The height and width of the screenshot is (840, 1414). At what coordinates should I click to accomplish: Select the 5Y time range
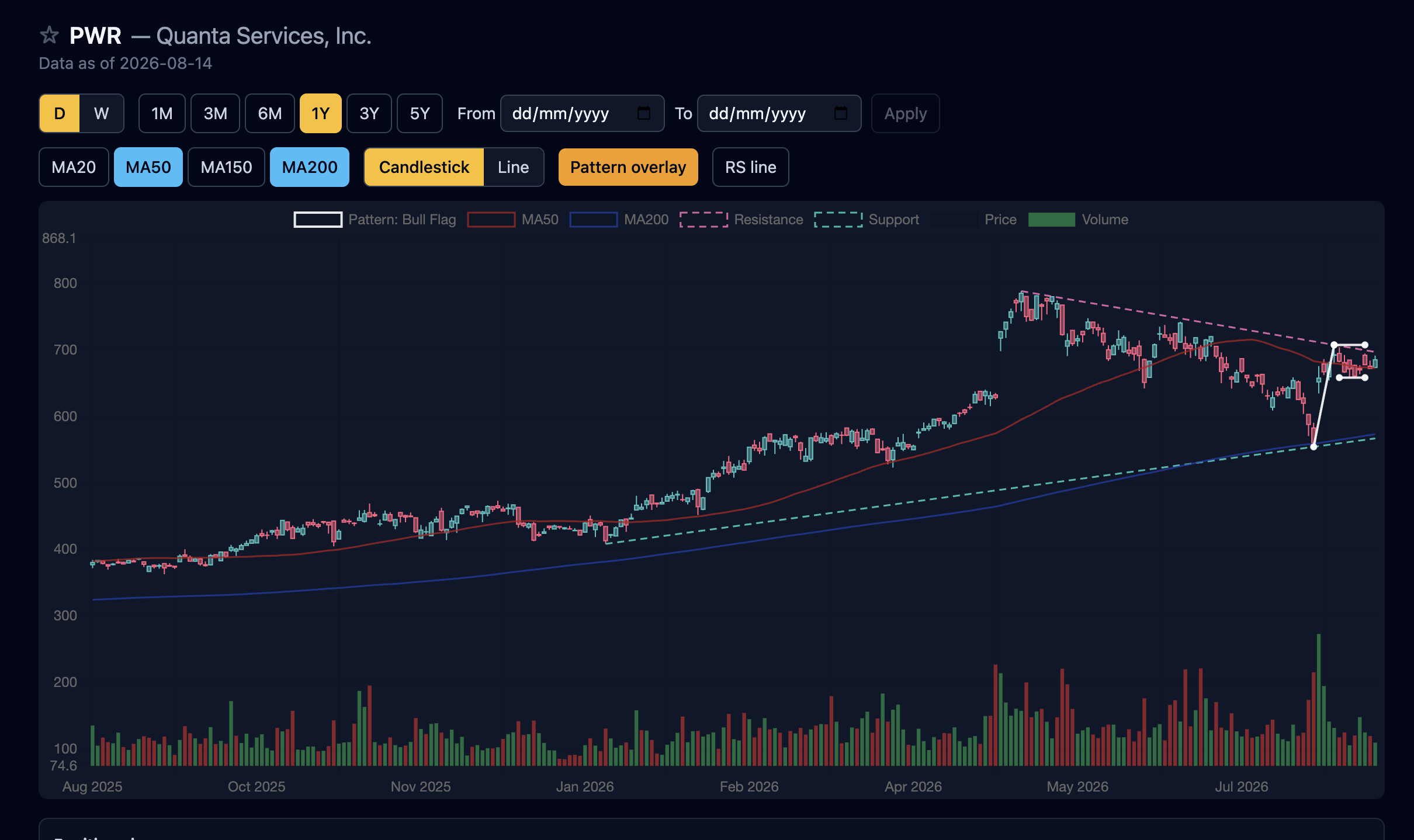click(420, 113)
